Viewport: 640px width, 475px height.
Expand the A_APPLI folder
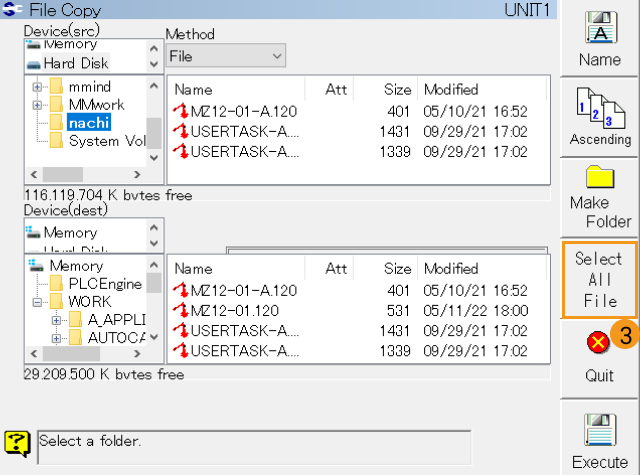[x=56, y=320]
